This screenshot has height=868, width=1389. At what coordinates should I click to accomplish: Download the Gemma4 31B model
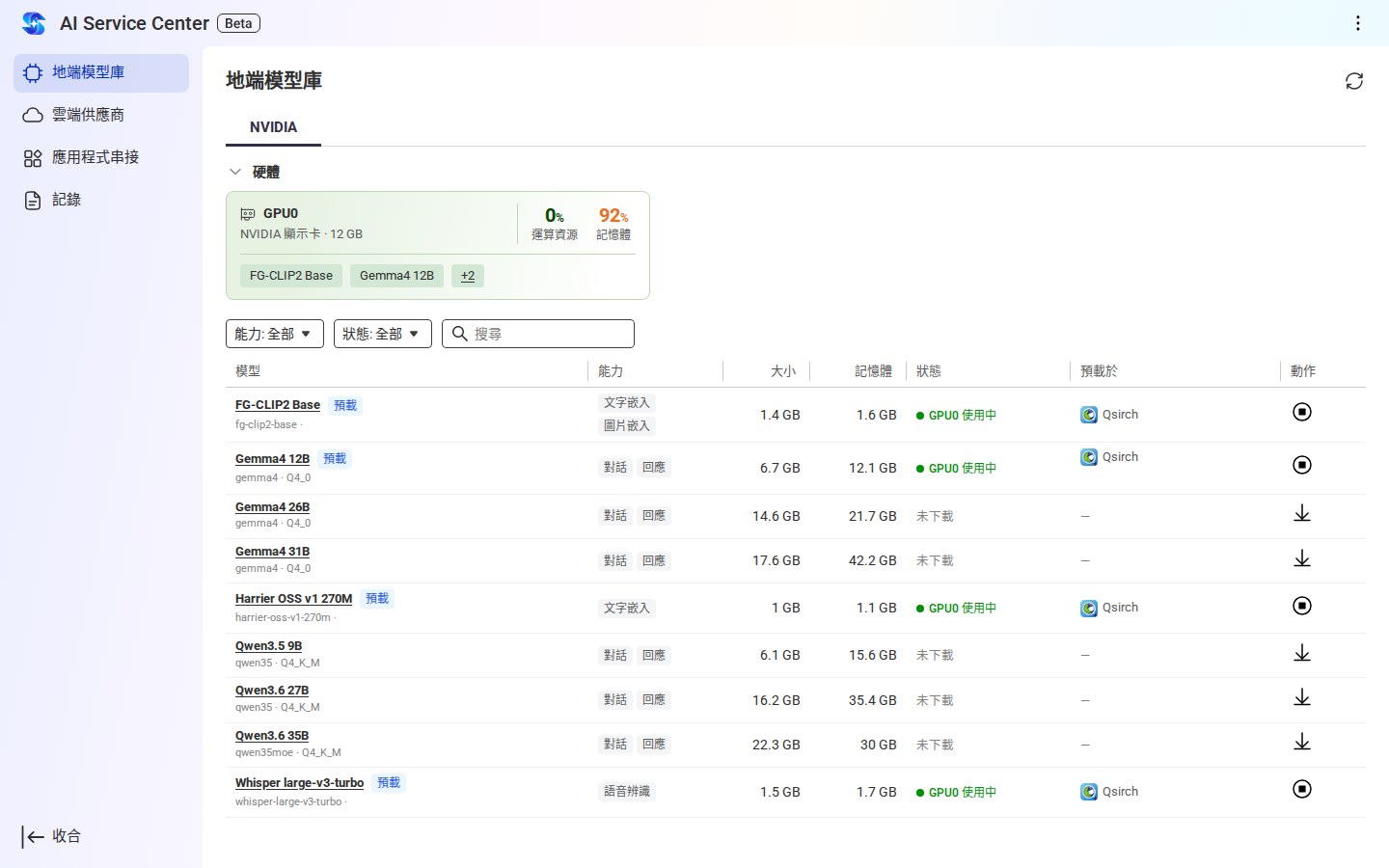[1302, 558]
